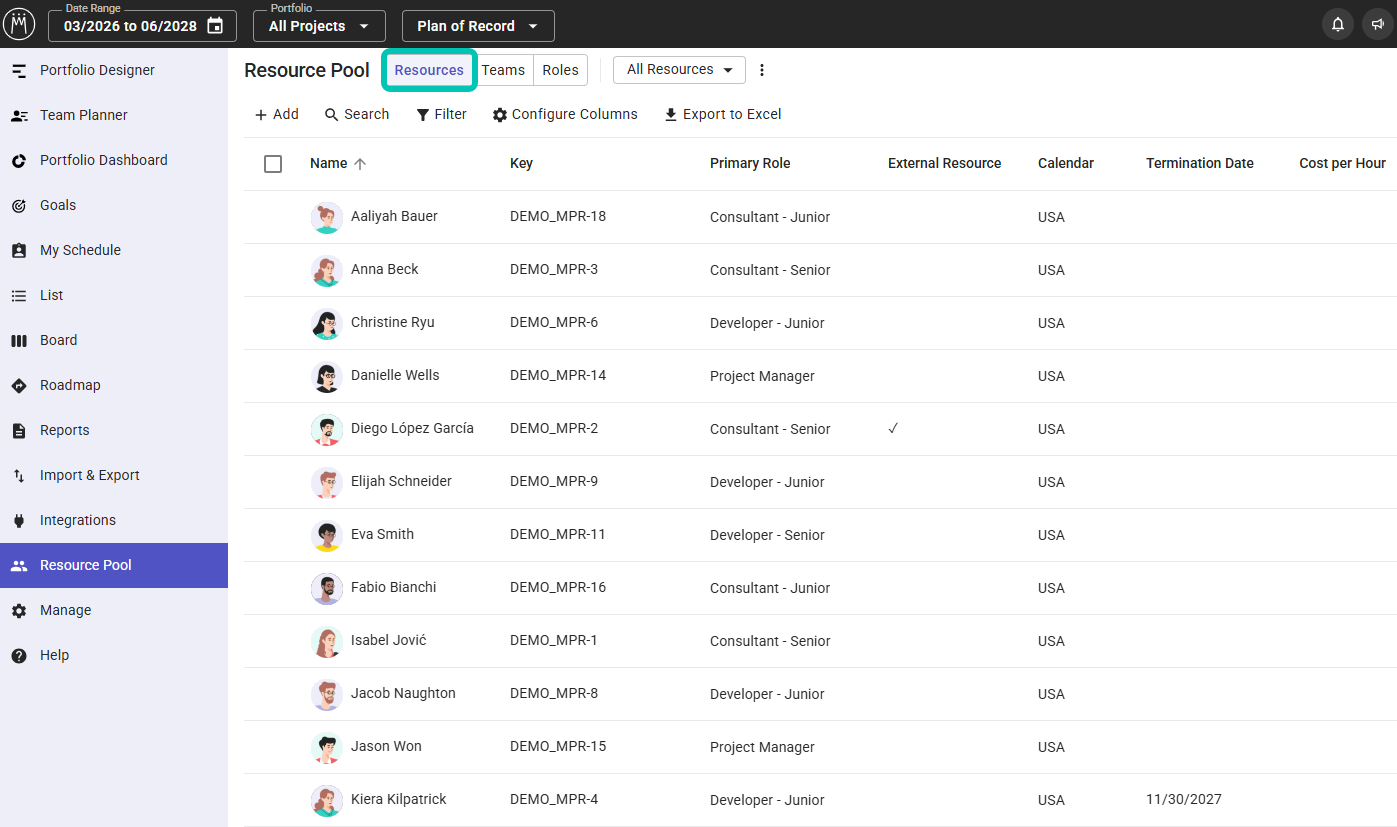Select Resource Pool in sidebar
Screen dimensions: 1397x827
coord(114,565)
